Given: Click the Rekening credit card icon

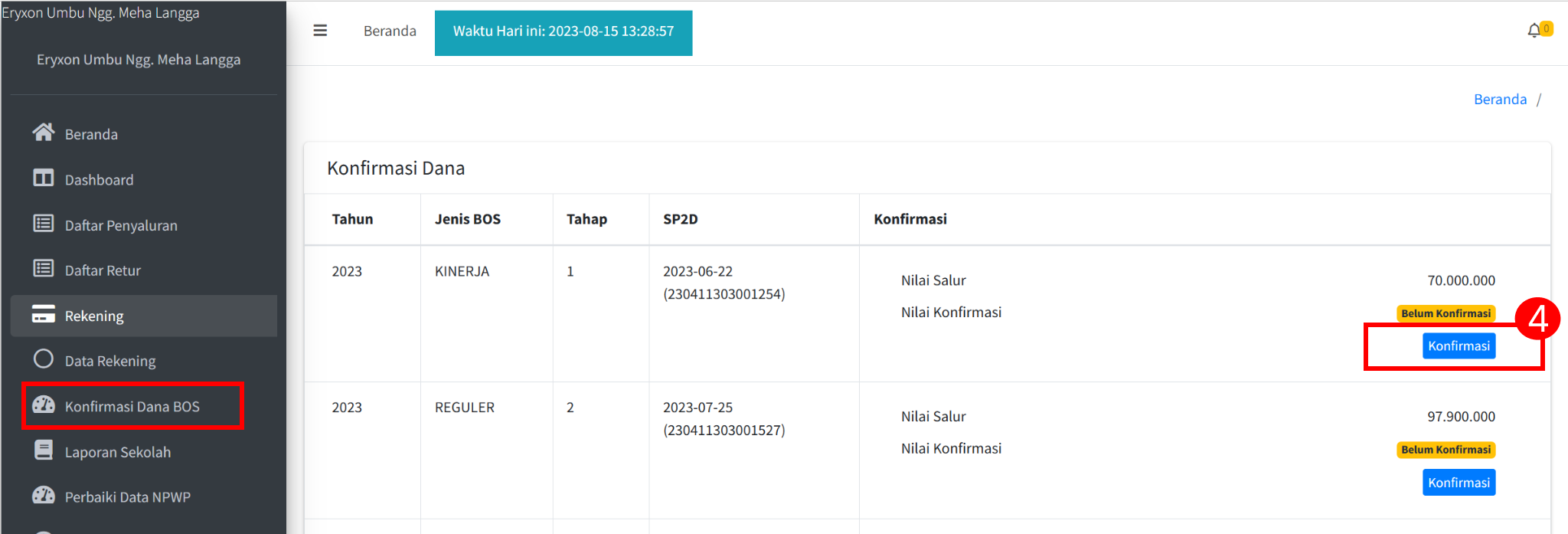Looking at the screenshot, I should [44, 314].
